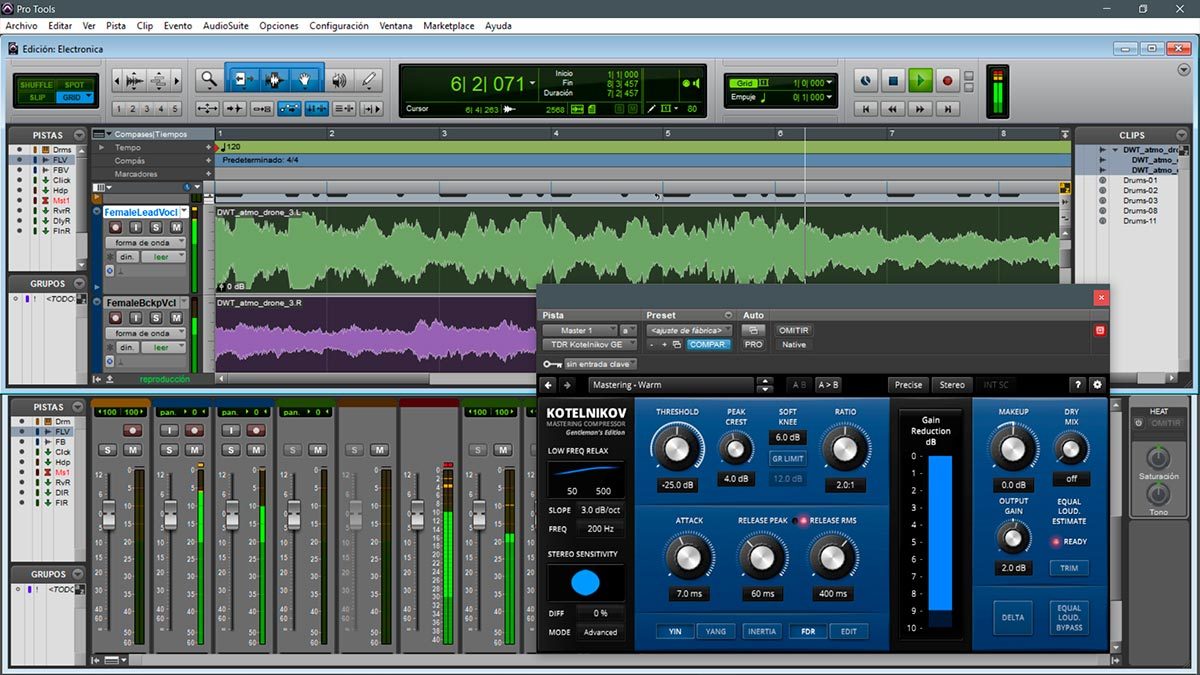Image resolution: width=1200 pixels, height=675 pixels.
Task: Click the THRESHOLD knob
Action: (x=676, y=447)
